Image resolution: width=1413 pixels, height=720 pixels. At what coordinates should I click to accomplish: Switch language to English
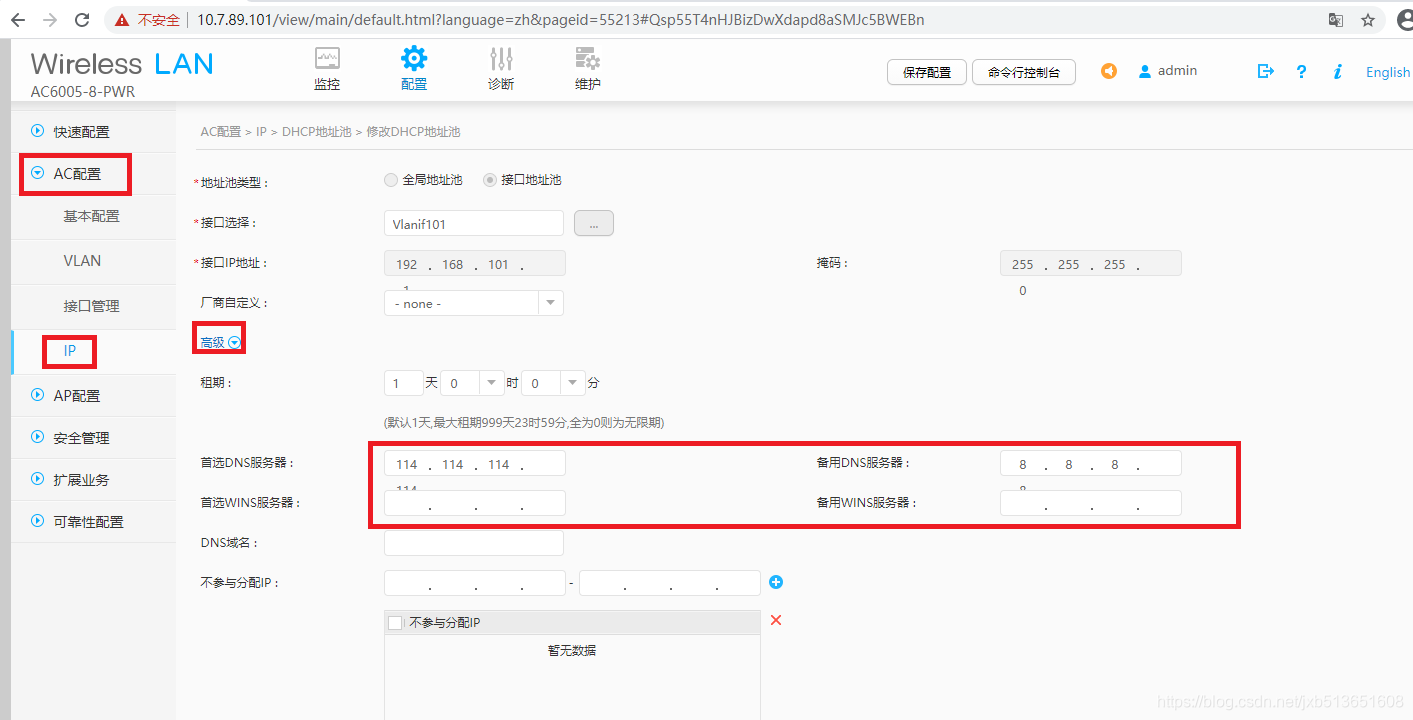pyautogui.click(x=1388, y=72)
